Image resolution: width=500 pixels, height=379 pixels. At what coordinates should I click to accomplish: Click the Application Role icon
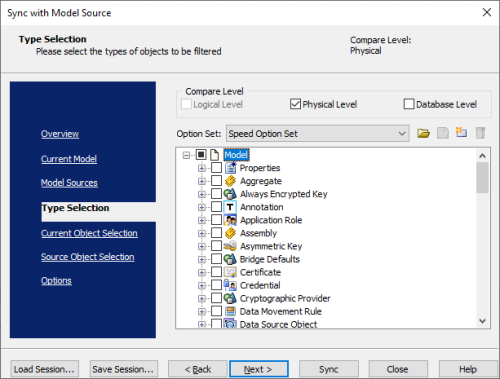tap(230, 220)
